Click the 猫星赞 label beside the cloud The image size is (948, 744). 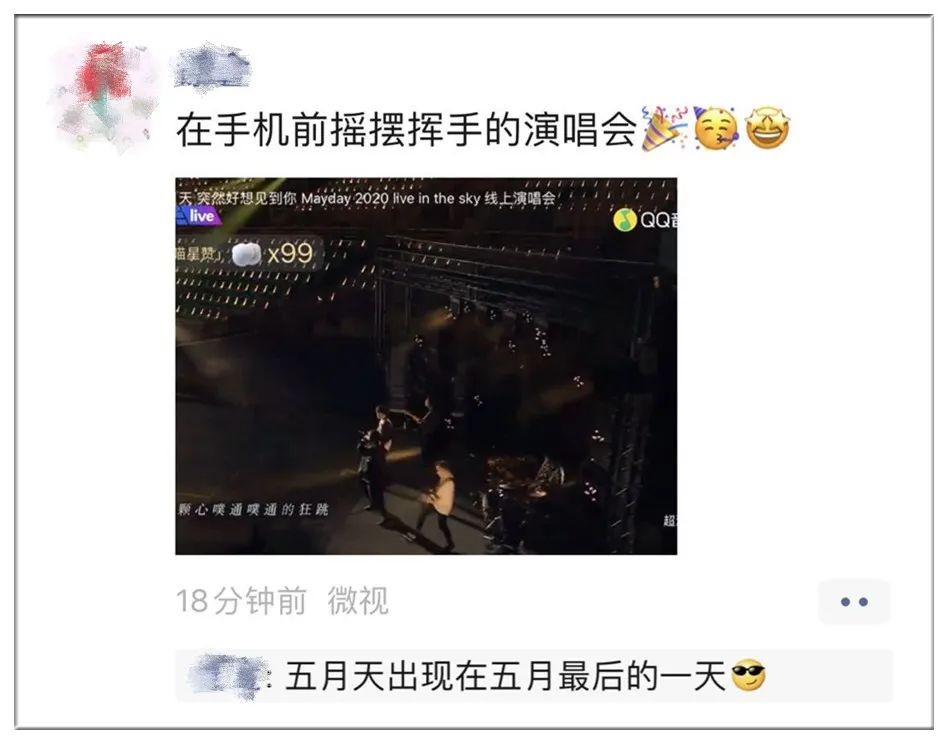pyautogui.click(x=196, y=254)
